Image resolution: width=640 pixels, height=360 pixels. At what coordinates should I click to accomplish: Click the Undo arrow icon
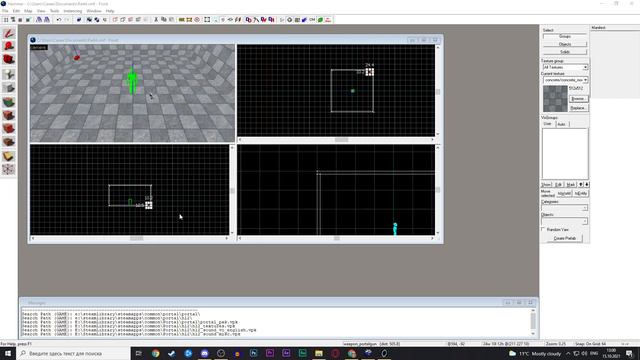point(58,20)
